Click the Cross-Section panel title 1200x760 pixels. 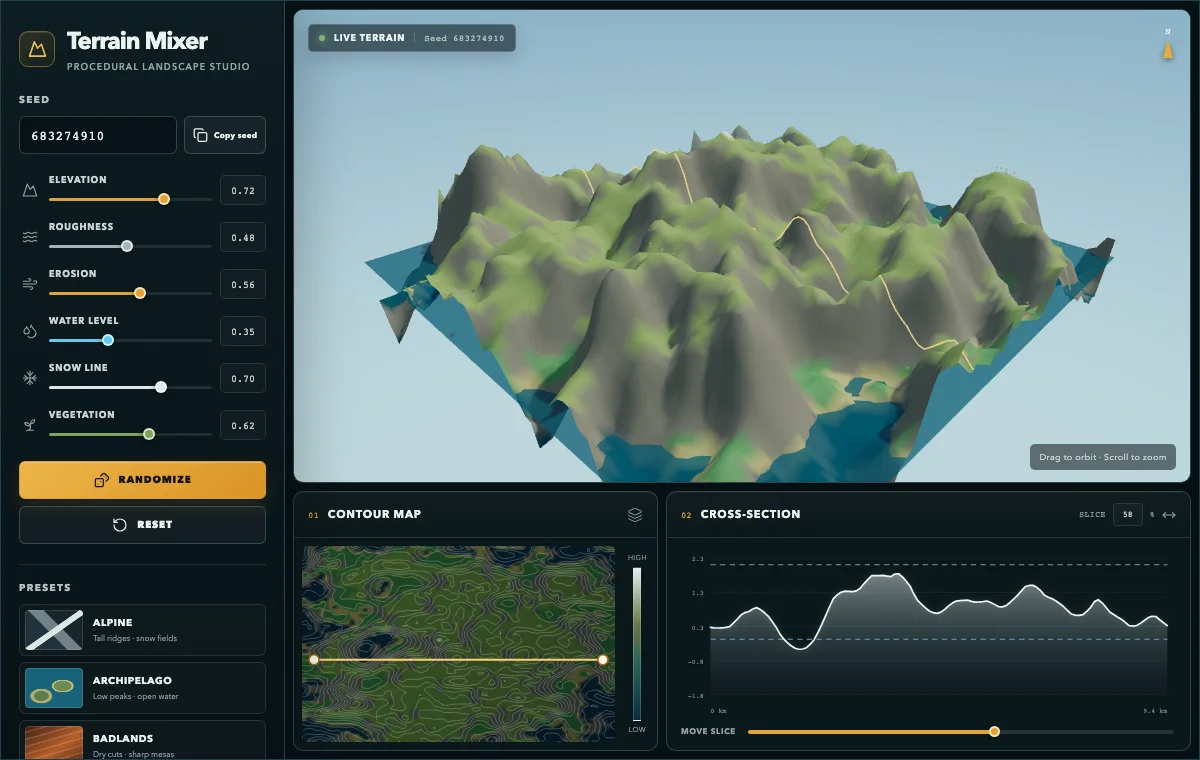click(750, 514)
